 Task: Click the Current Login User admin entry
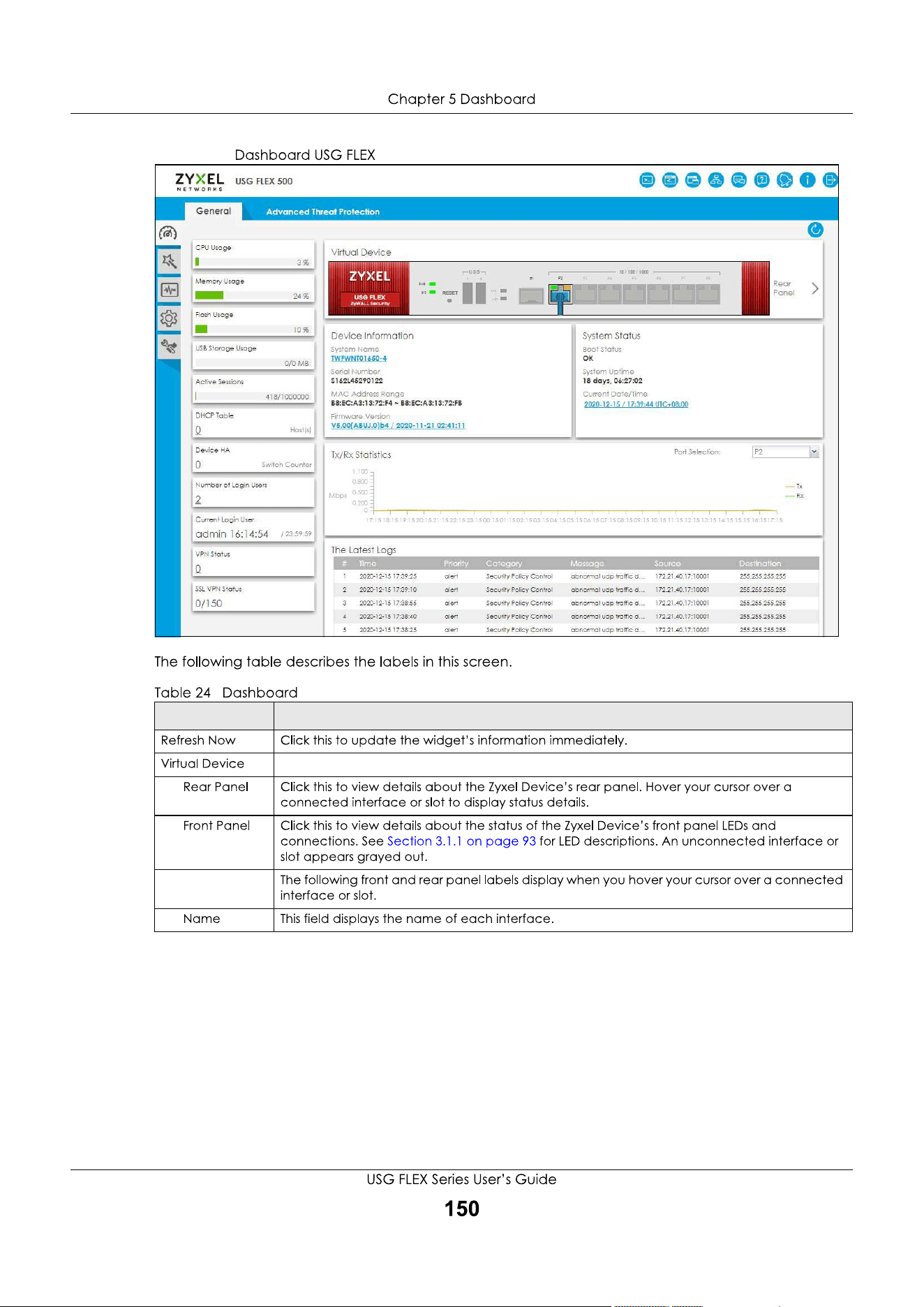click(232, 534)
